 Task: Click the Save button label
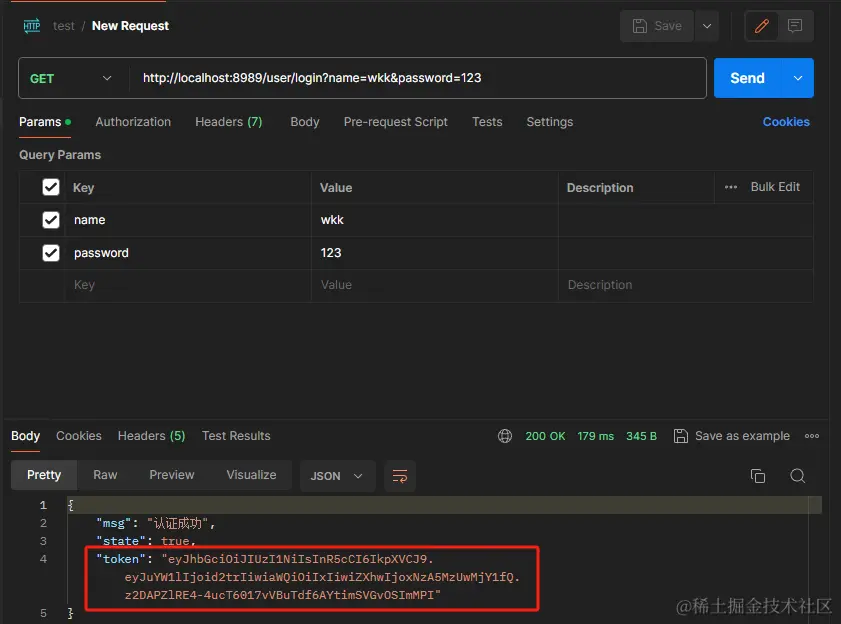pos(668,26)
